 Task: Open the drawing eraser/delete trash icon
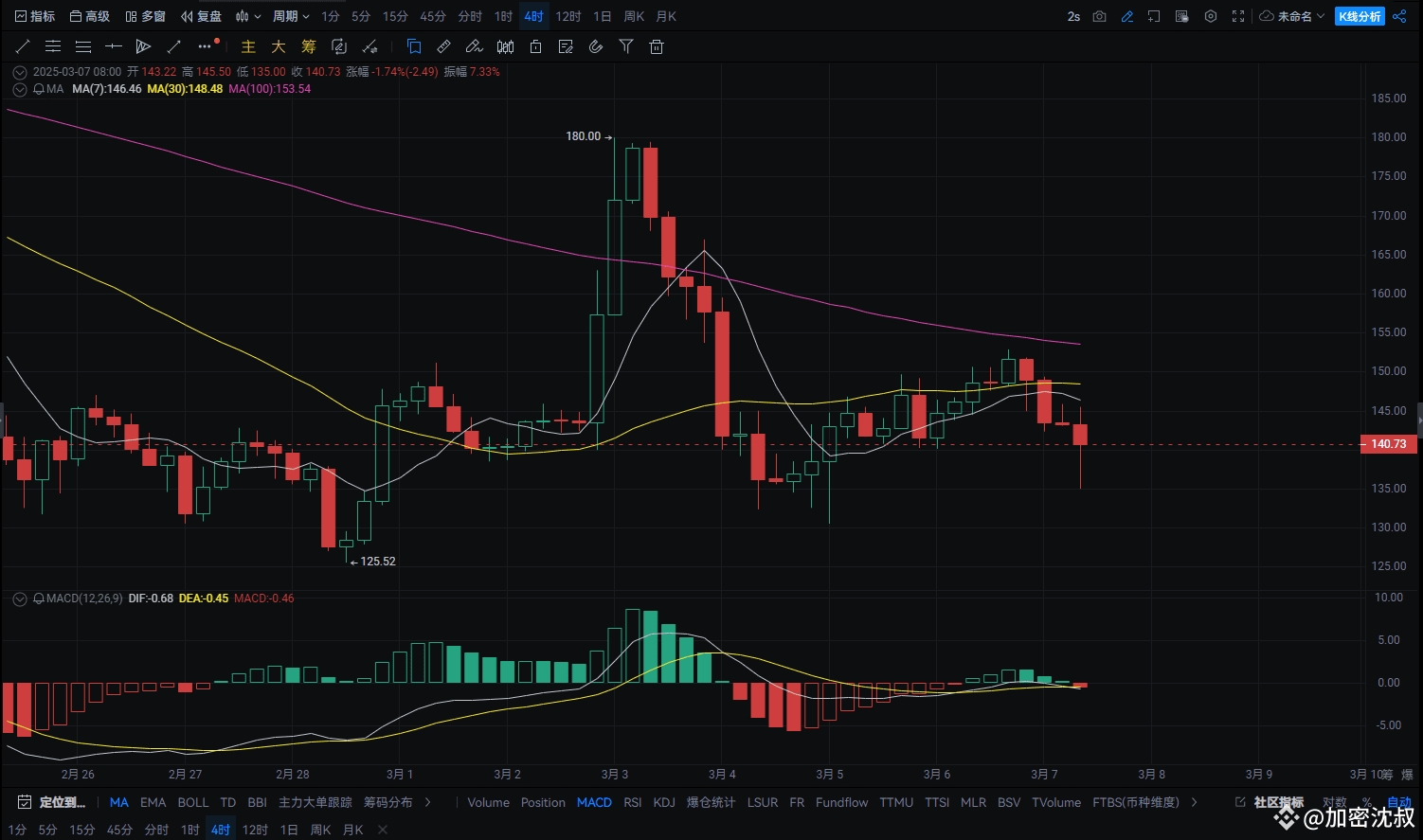(x=657, y=46)
